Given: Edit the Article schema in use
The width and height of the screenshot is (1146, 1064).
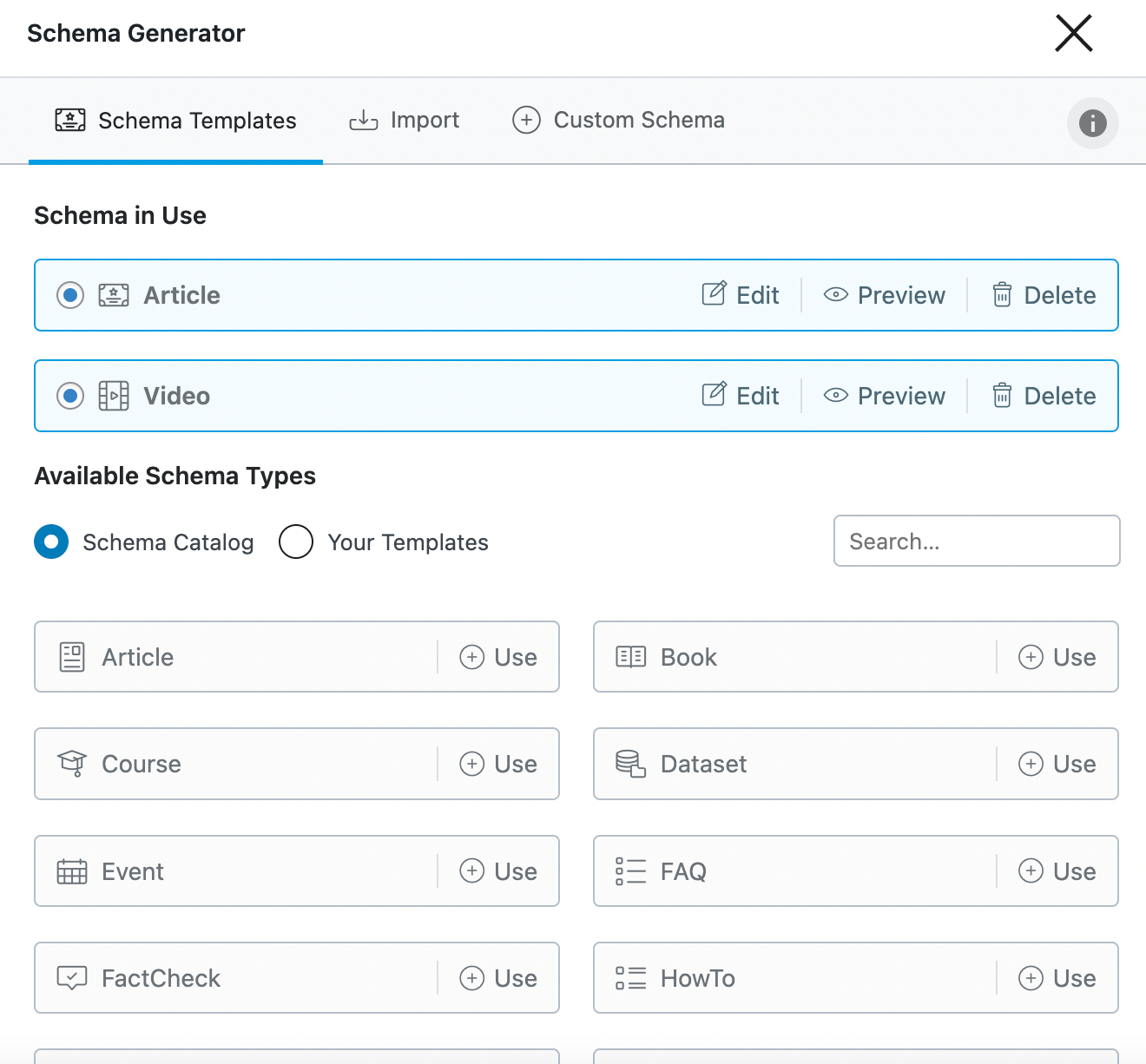Looking at the screenshot, I should coord(741,295).
